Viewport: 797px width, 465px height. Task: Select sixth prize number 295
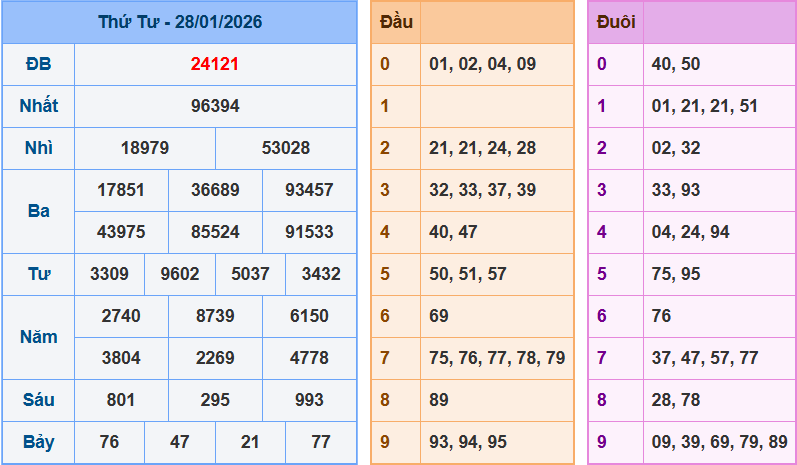coord(215,400)
